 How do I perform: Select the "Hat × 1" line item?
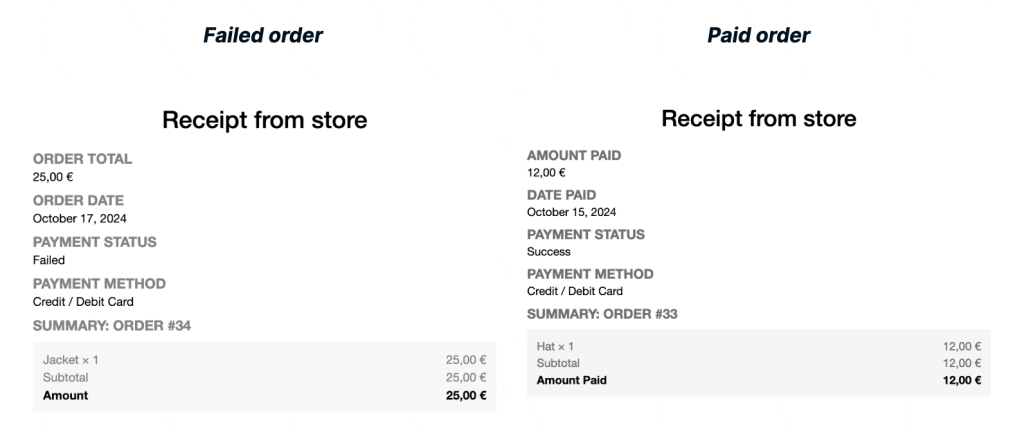(556, 347)
